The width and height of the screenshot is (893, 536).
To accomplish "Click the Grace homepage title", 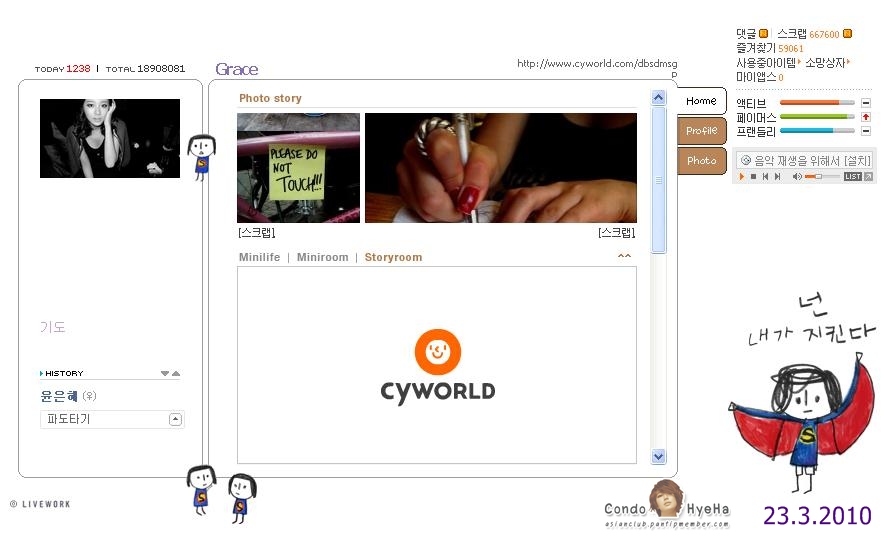I will [x=236, y=69].
